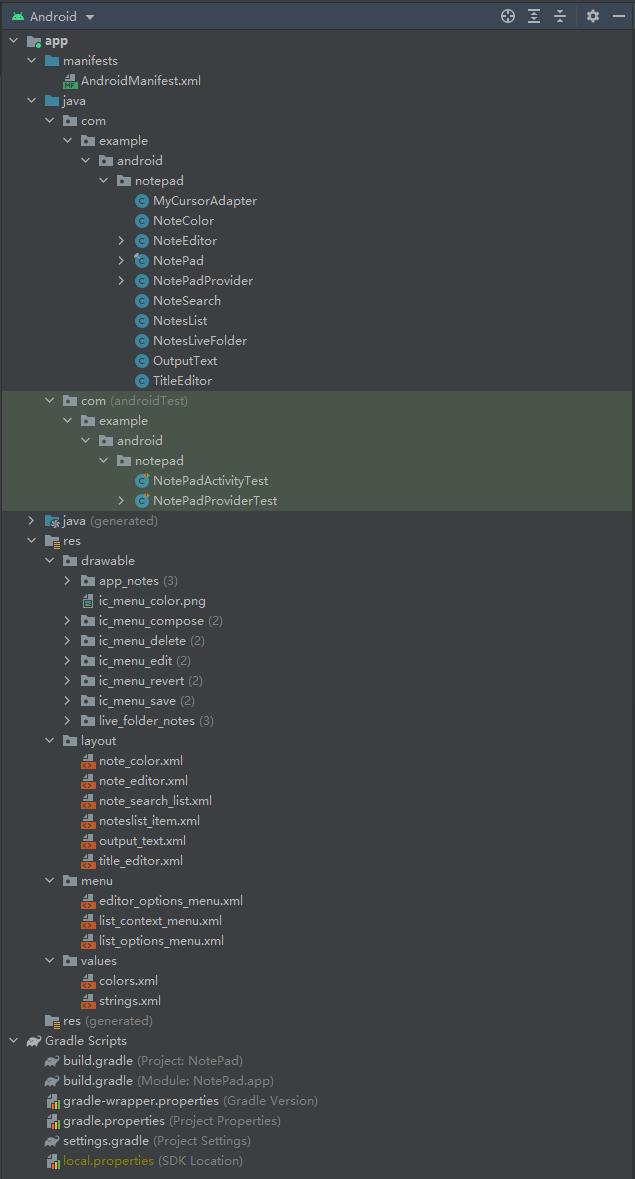635x1179 pixels.
Task: Click the layout file icon beside note_color.xml
Action: point(88,760)
